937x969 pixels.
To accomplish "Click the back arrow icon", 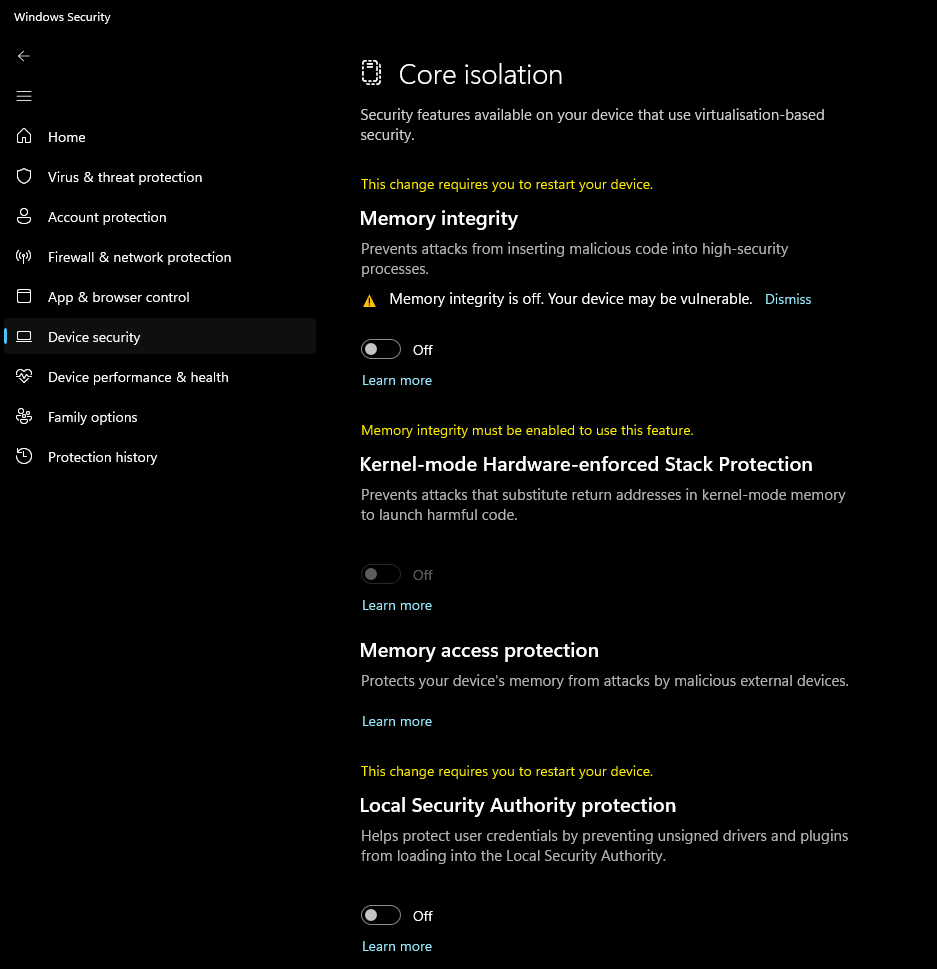I will coord(23,56).
